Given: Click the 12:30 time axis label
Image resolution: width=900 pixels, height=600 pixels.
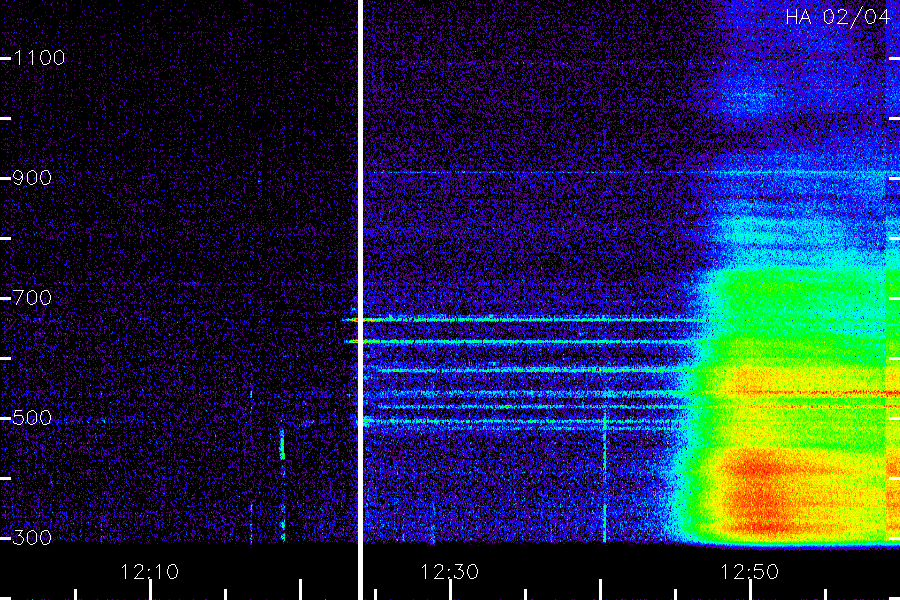Looking at the screenshot, I should (449, 572).
